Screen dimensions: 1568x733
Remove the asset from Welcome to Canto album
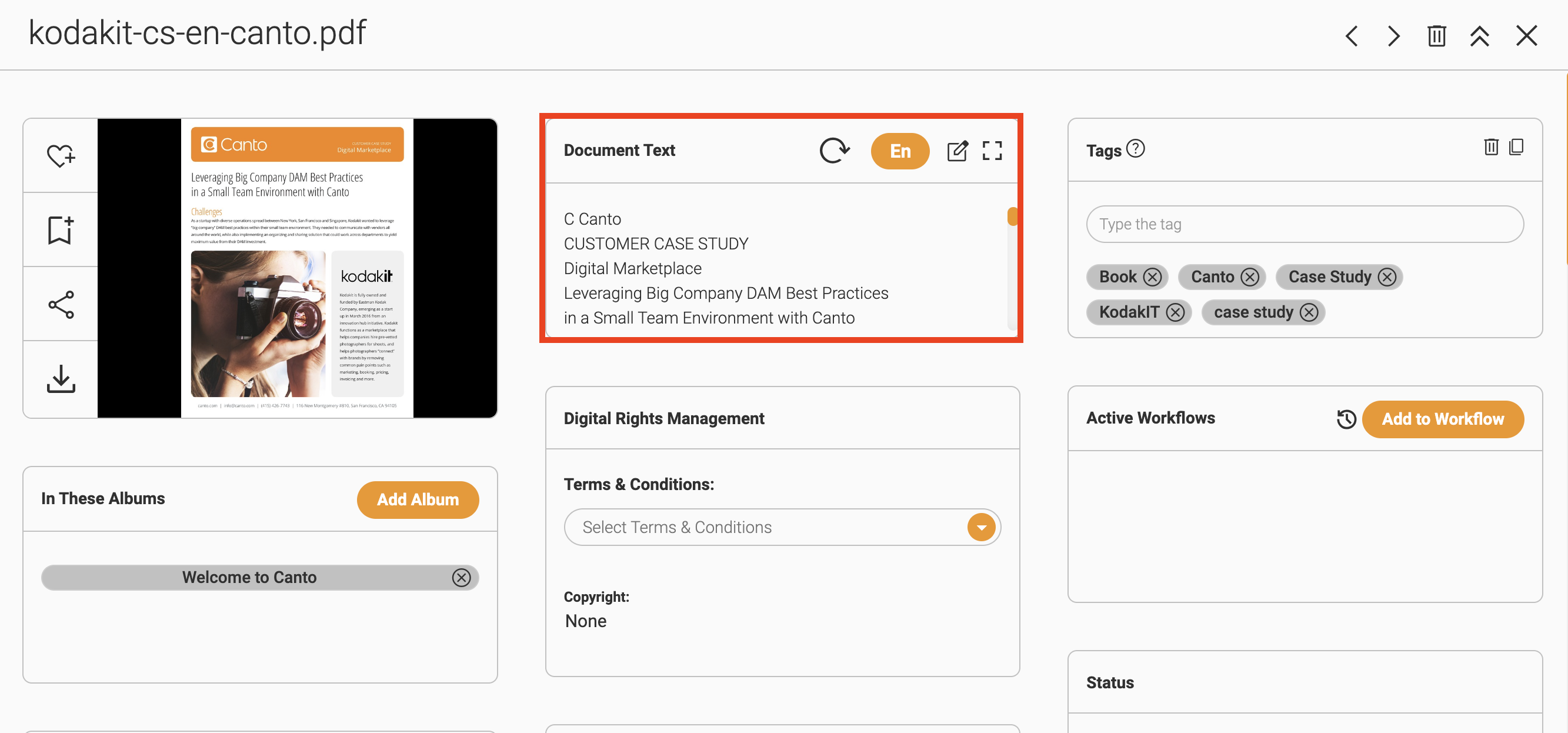click(461, 577)
